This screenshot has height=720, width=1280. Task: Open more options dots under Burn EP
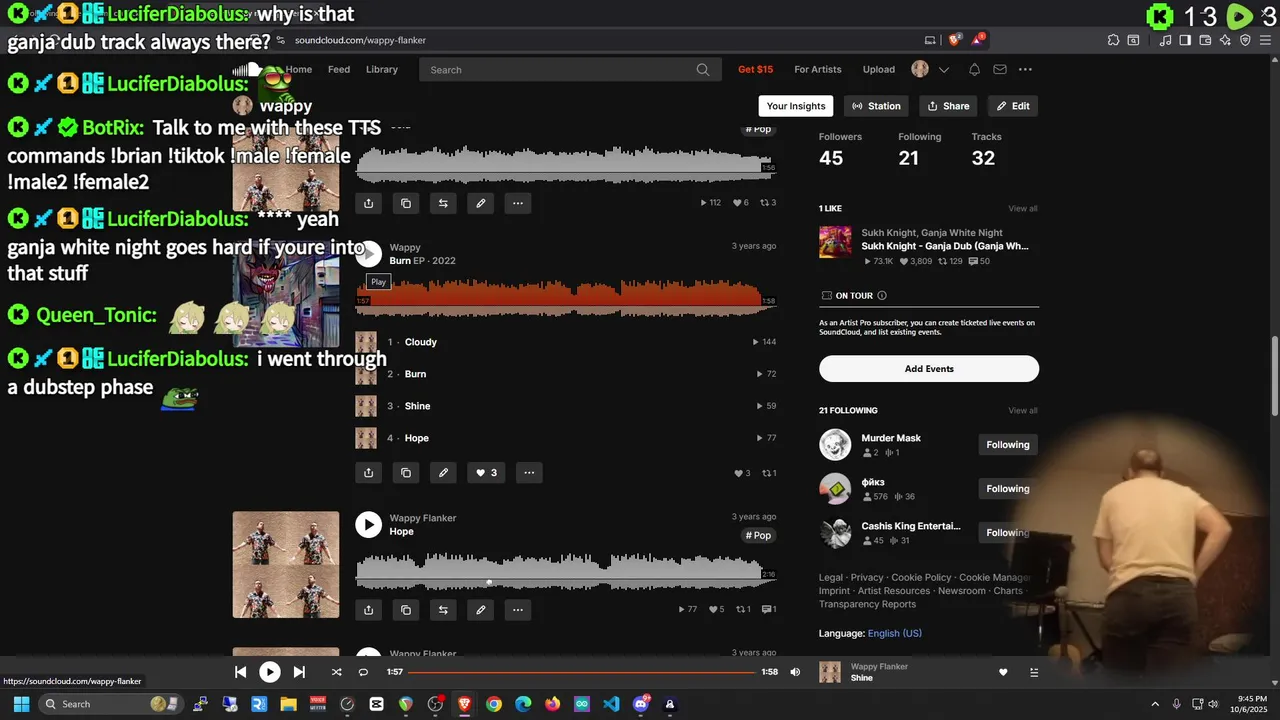pyautogui.click(x=529, y=473)
